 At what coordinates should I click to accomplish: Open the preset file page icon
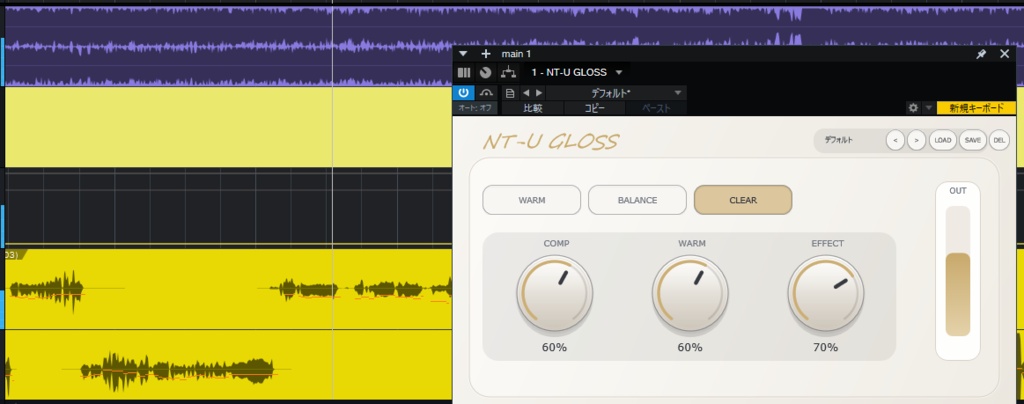[510, 93]
